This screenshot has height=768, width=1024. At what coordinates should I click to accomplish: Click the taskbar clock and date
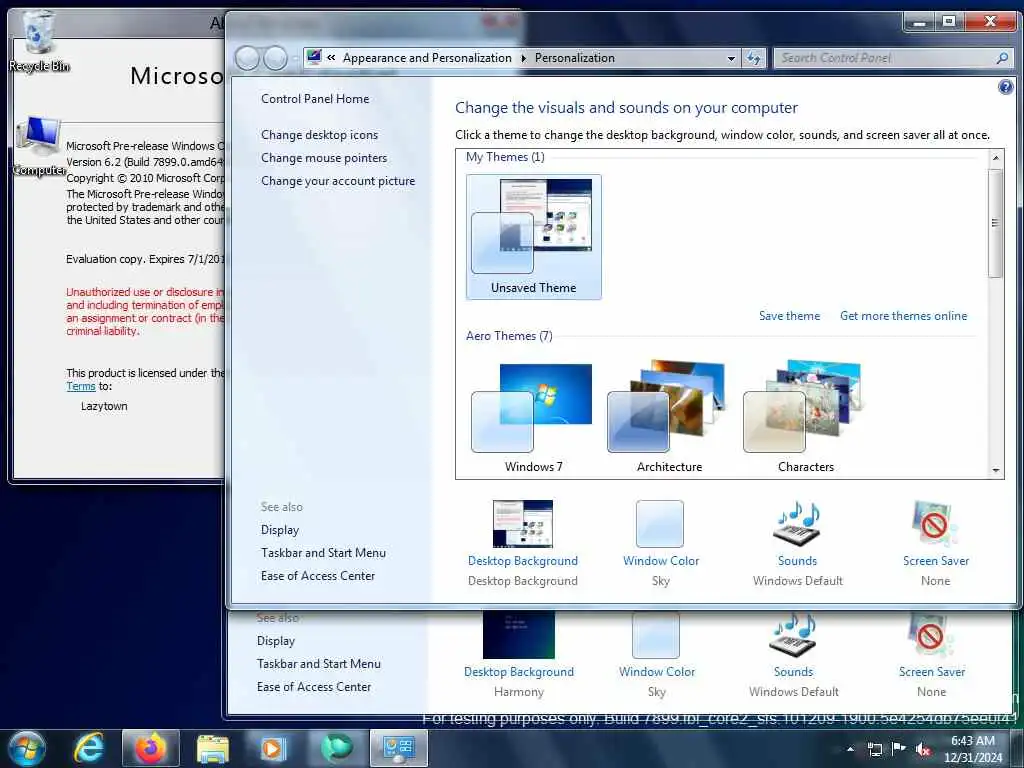(x=972, y=749)
